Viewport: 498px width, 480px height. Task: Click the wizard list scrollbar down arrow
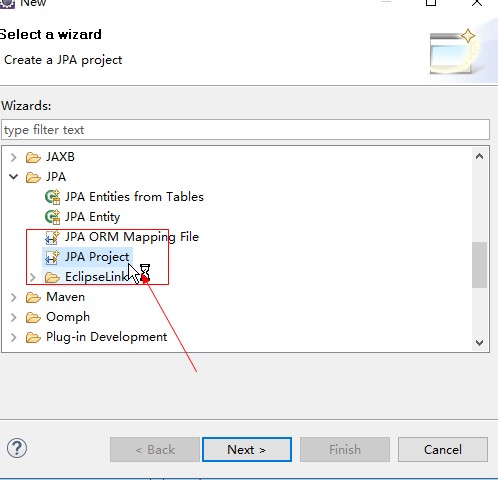(x=480, y=343)
